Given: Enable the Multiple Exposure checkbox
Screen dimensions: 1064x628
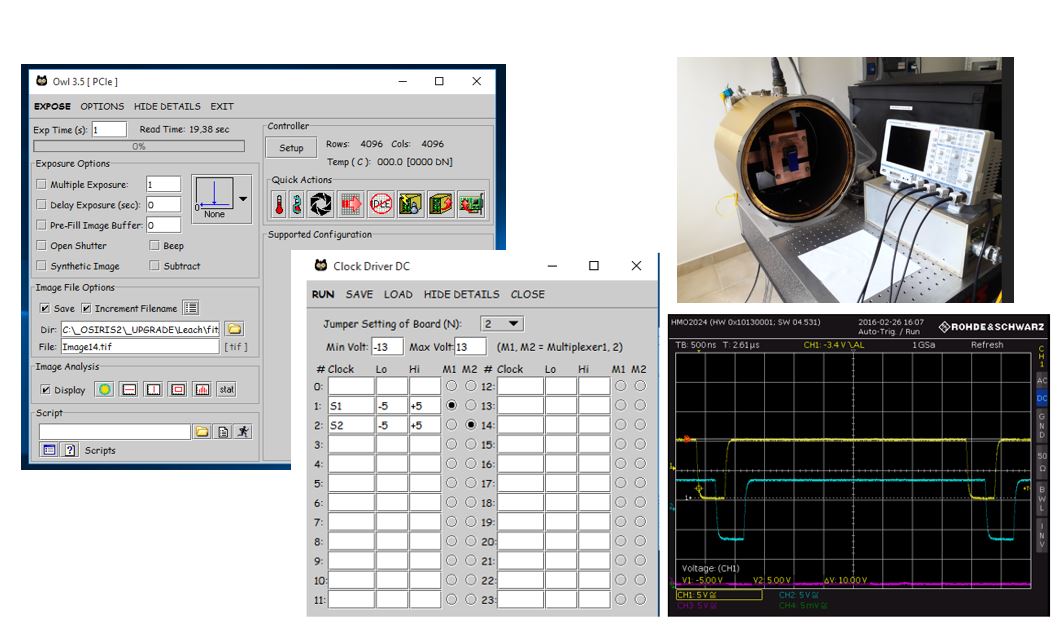Looking at the screenshot, I should tap(41, 185).
